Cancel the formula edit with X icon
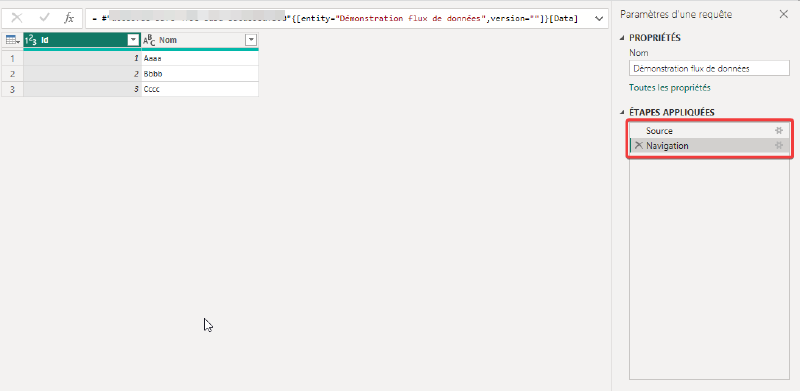Screen dimensions: 800x391 [17, 18]
